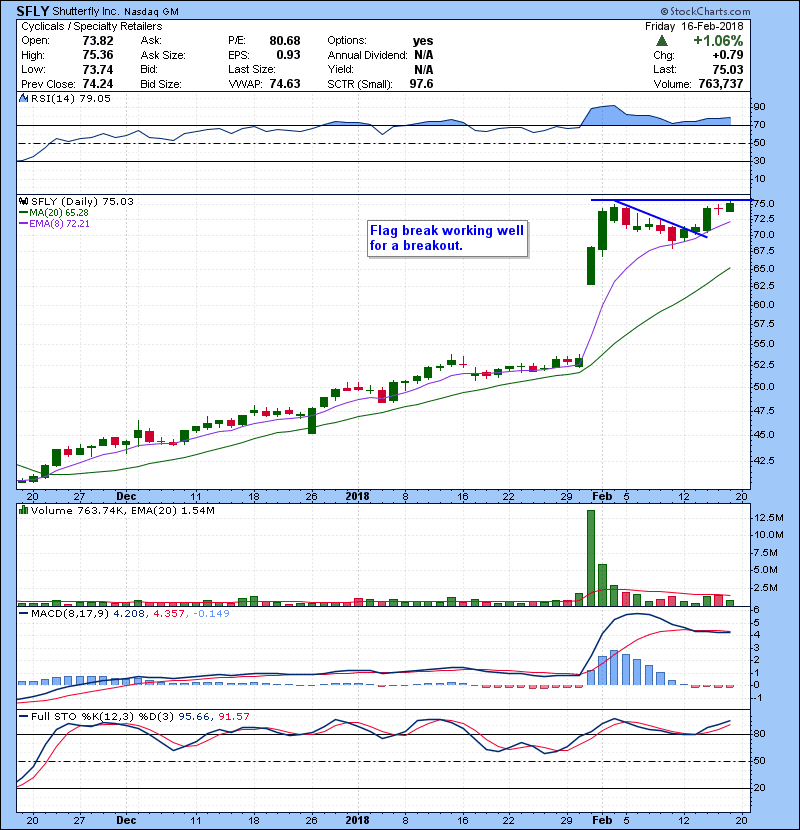Viewport: 800px width, 830px height.
Task: Click the Annual Dividend N/A value
Action: (x=424, y=55)
